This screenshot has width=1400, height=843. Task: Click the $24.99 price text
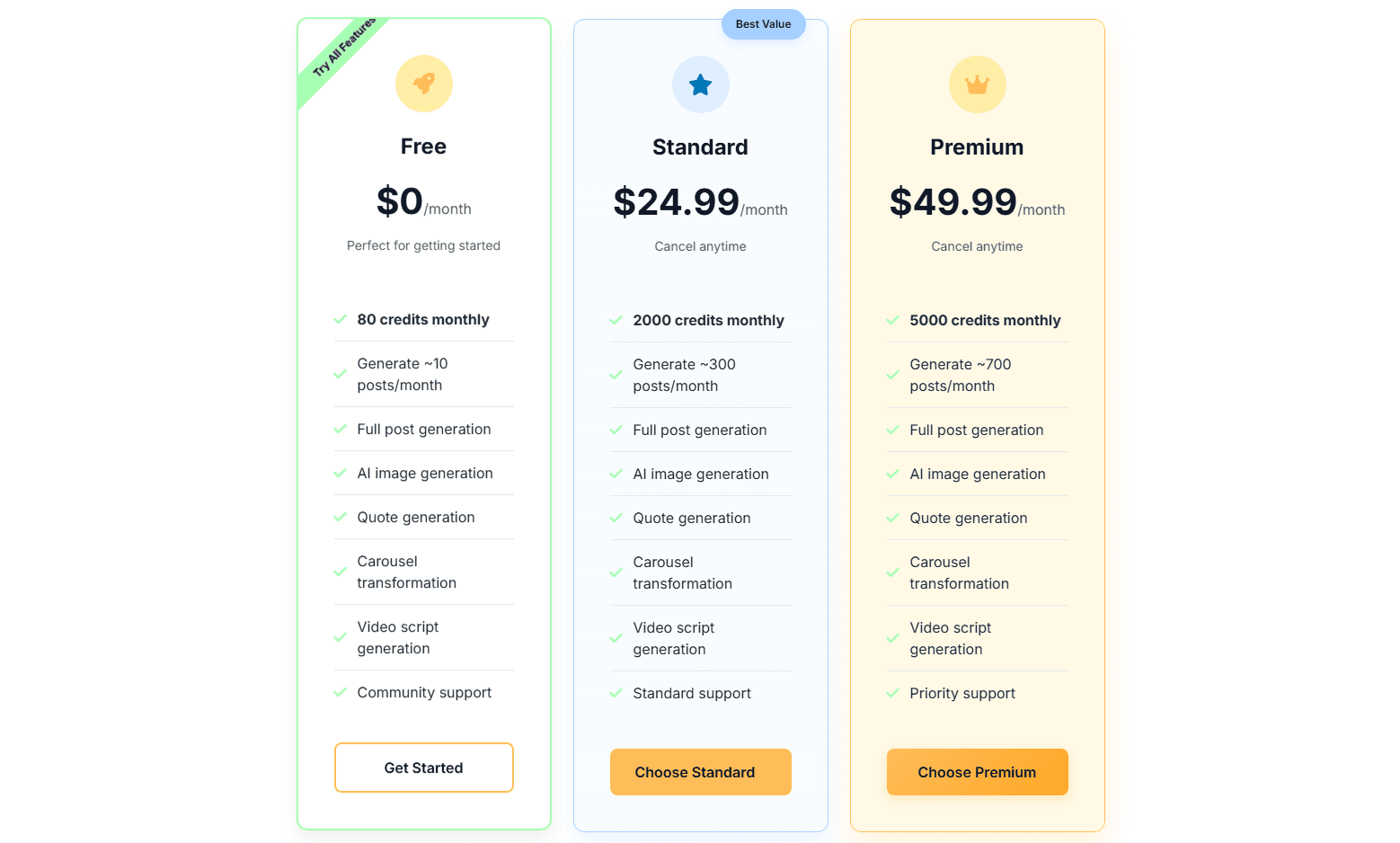coord(677,202)
